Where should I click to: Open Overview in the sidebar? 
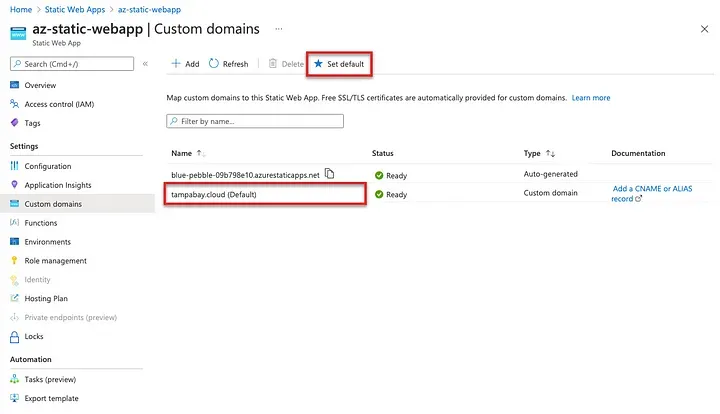40,85
